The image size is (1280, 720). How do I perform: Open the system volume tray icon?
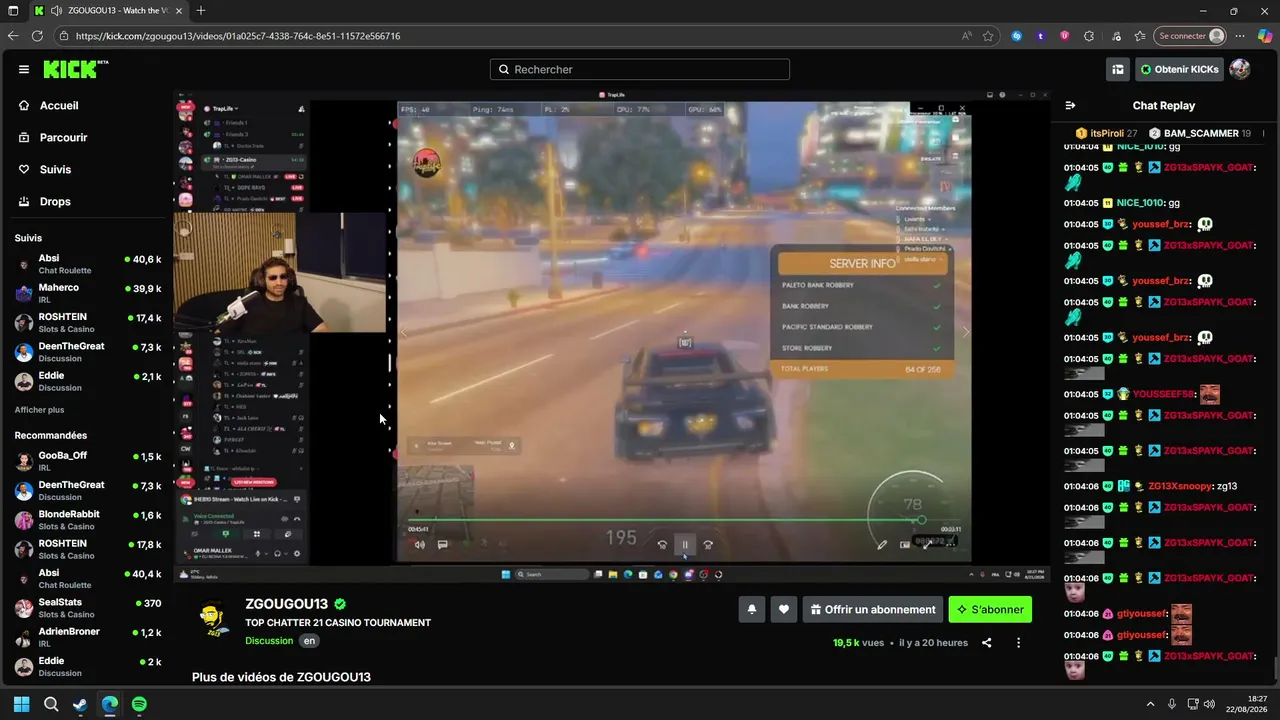tap(1210, 704)
